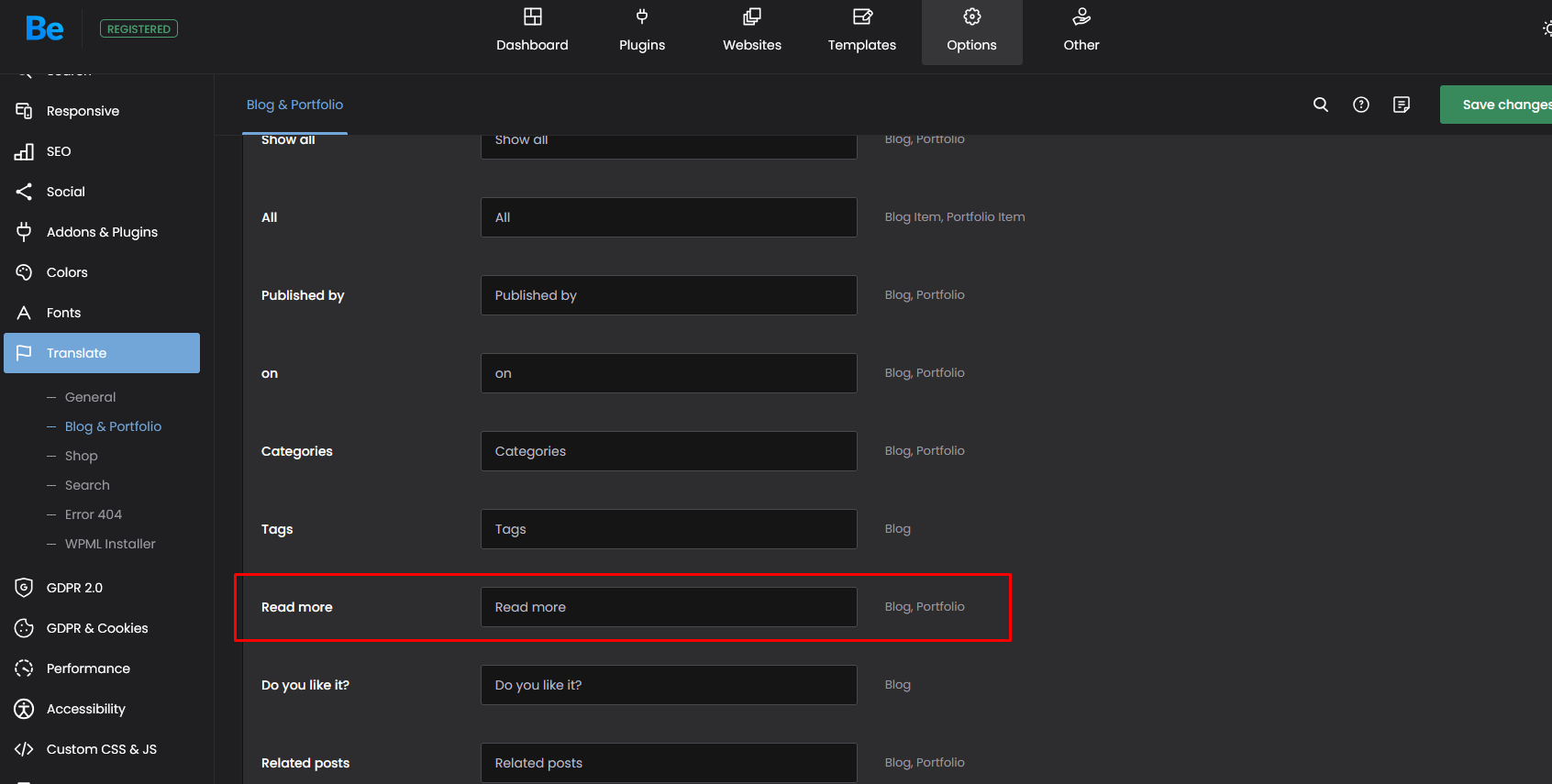Select General under Translate

(x=90, y=397)
